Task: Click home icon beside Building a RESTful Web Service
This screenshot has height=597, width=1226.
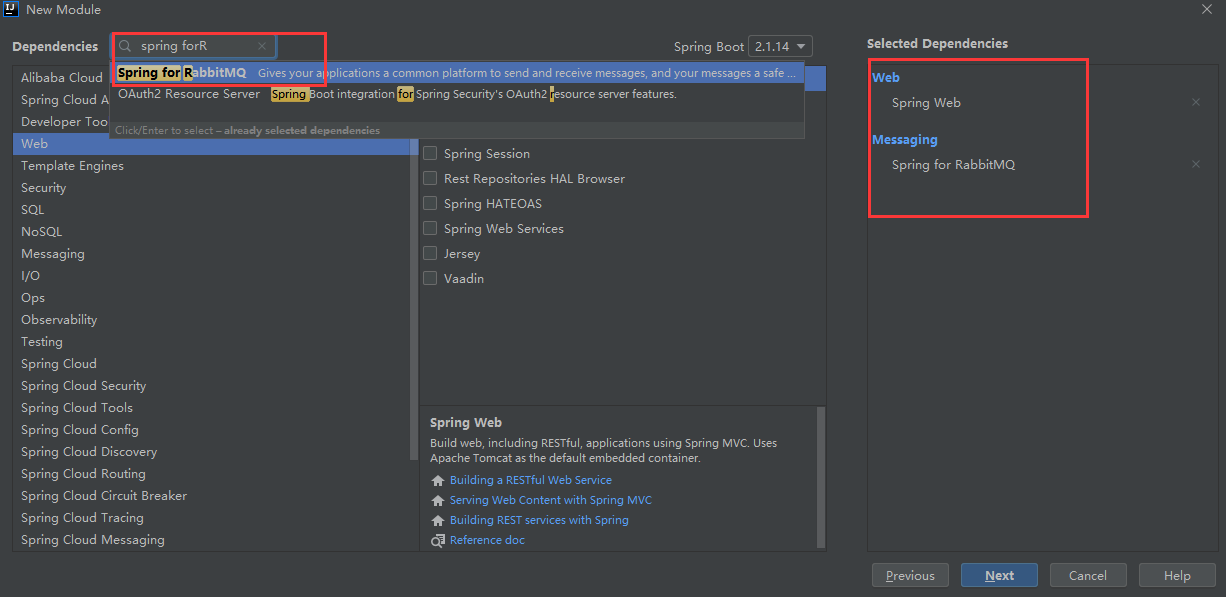Action: [x=438, y=481]
